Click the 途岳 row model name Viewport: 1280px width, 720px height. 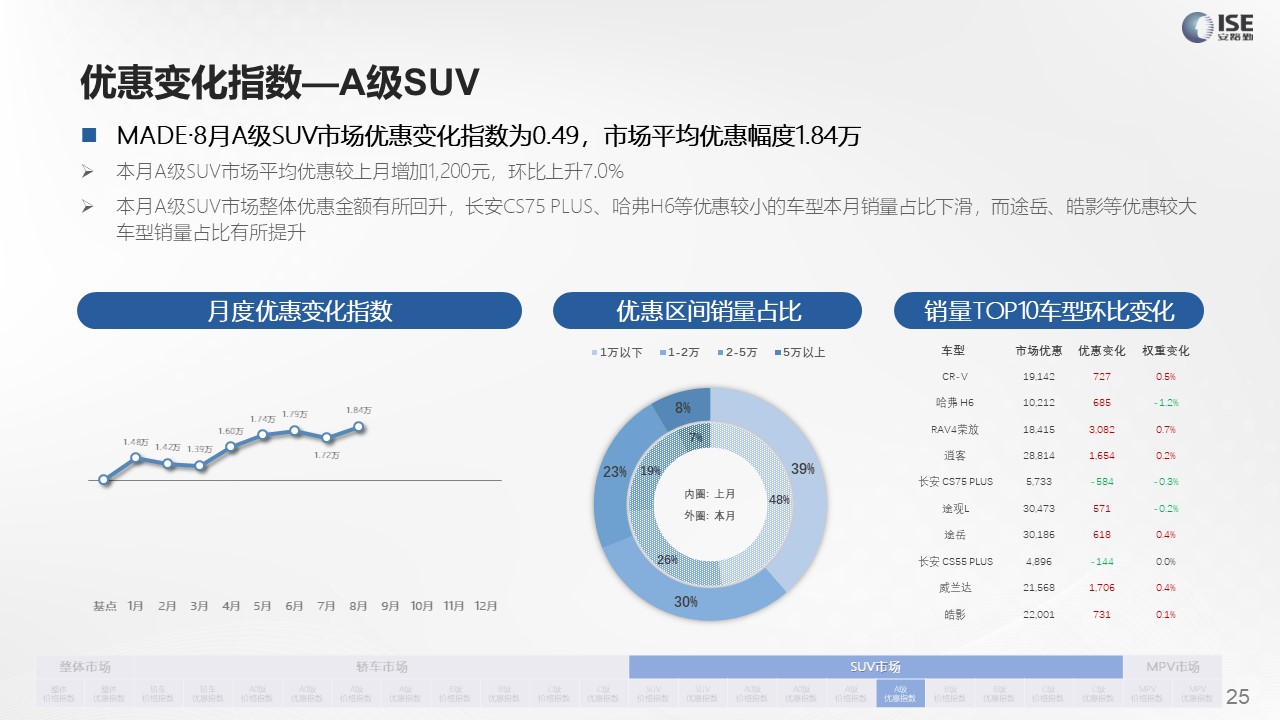(x=955, y=535)
